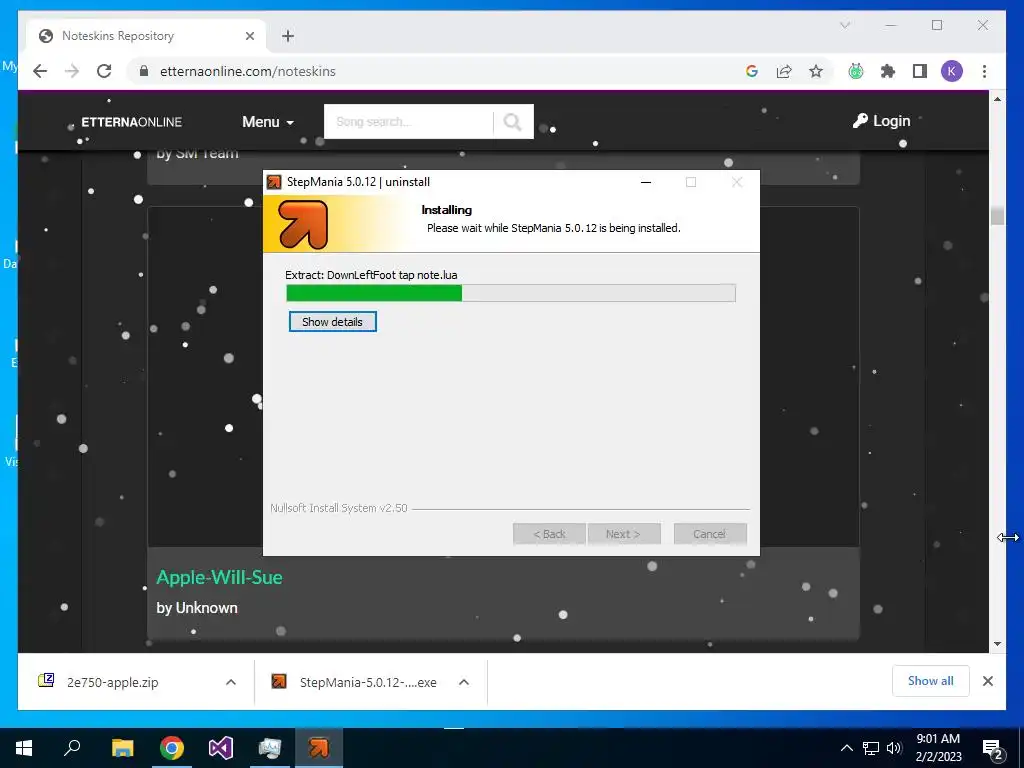
Task: Click the Apple-Will-Sue noteskin title
Action: [x=219, y=577]
